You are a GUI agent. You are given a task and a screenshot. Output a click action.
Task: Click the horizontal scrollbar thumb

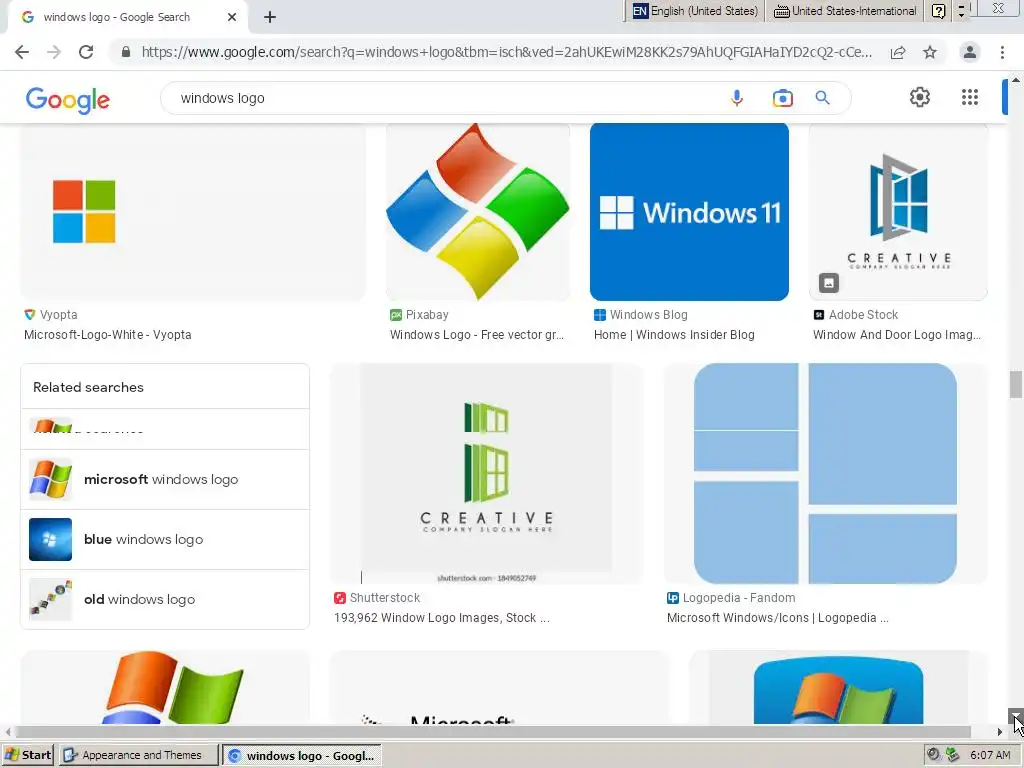(x=493, y=732)
